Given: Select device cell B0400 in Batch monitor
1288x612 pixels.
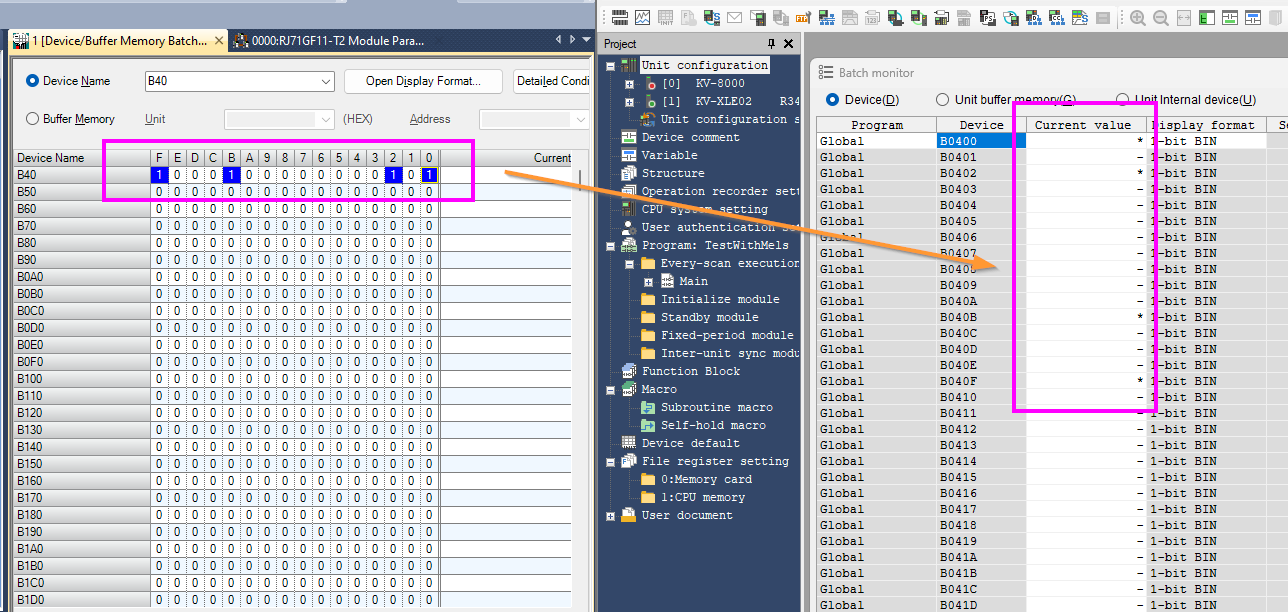Looking at the screenshot, I should pyautogui.click(x=981, y=141).
